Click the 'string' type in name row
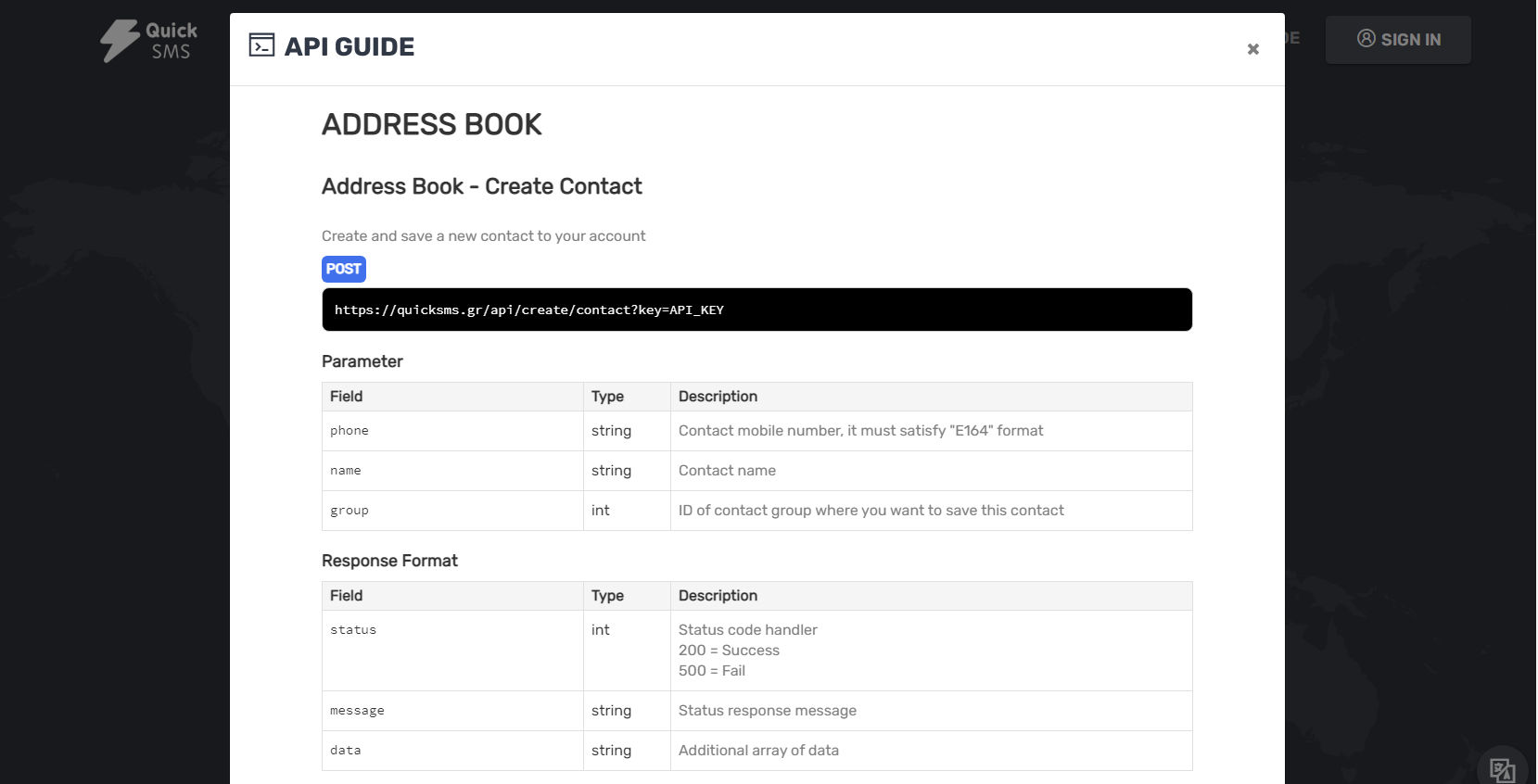Image resolution: width=1538 pixels, height=784 pixels. tap(611, 471)
